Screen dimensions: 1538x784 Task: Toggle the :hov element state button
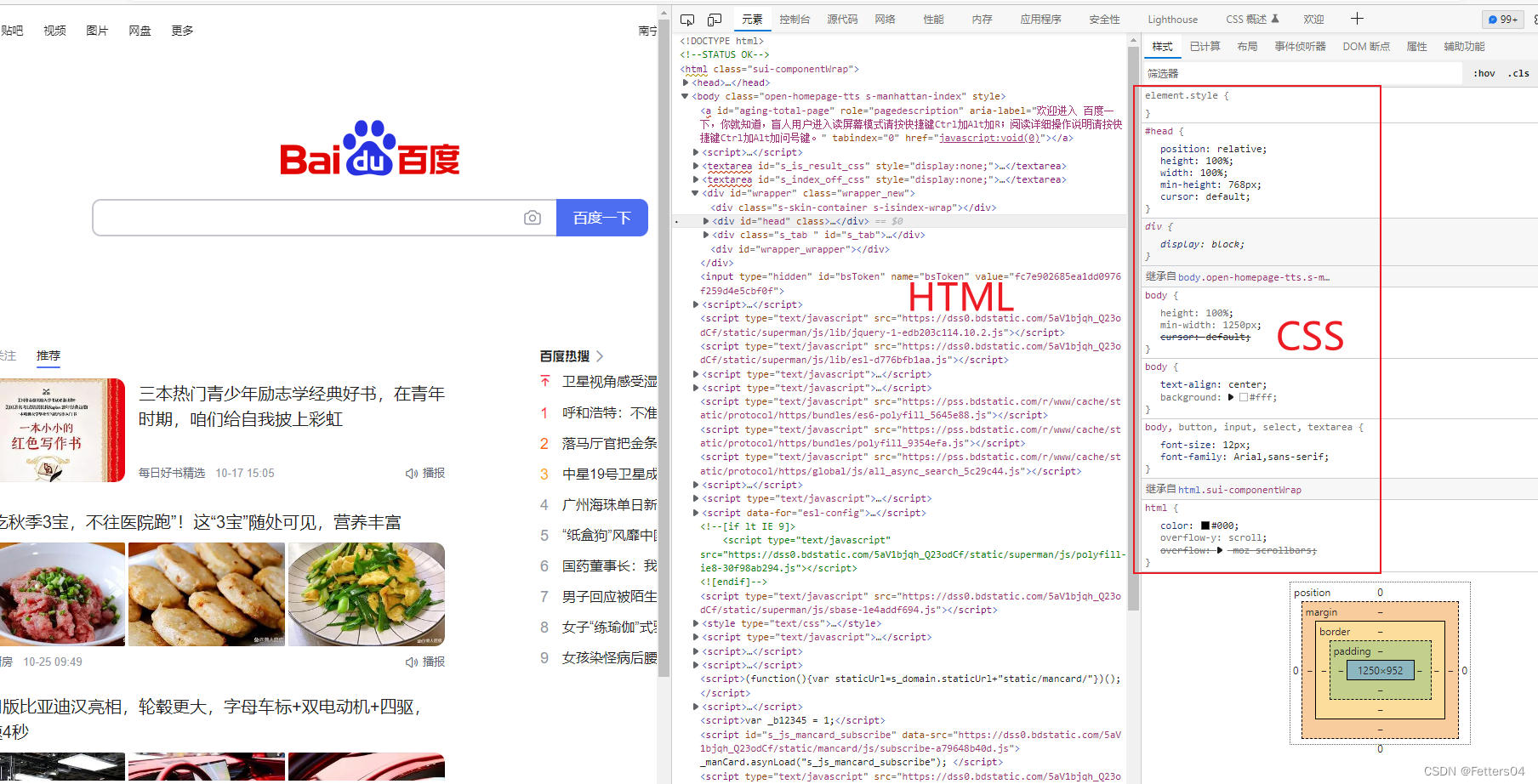pos(1484,73)
